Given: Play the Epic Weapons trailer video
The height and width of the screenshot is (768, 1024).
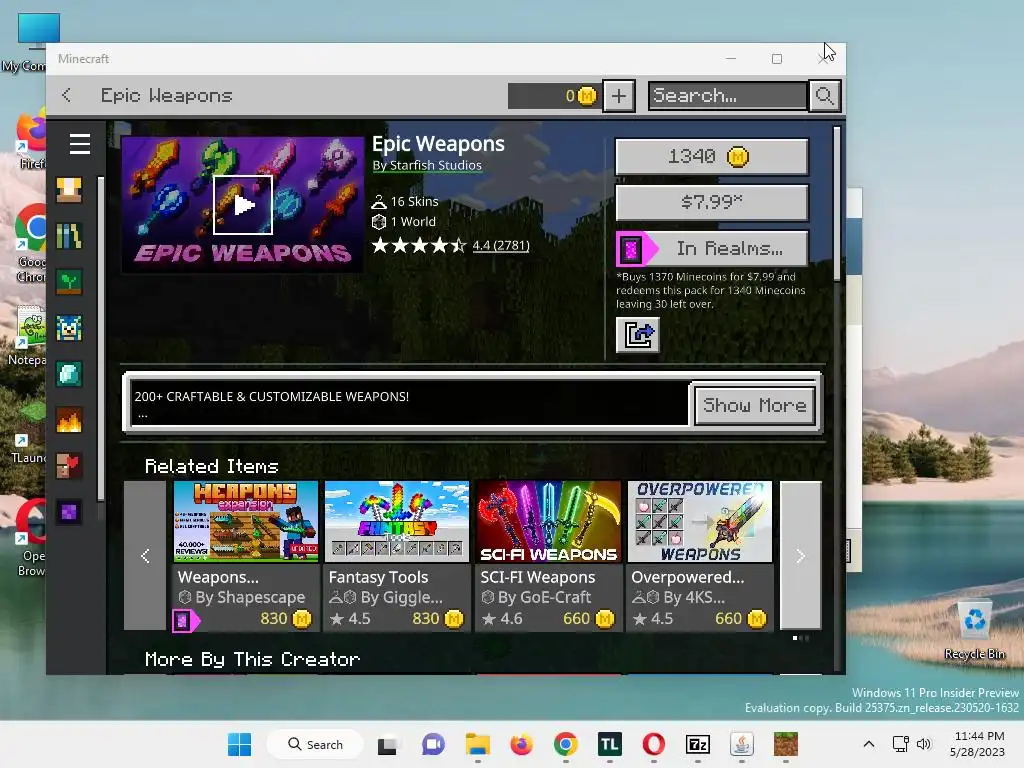Looking at the screenshot, I should 243,205.
